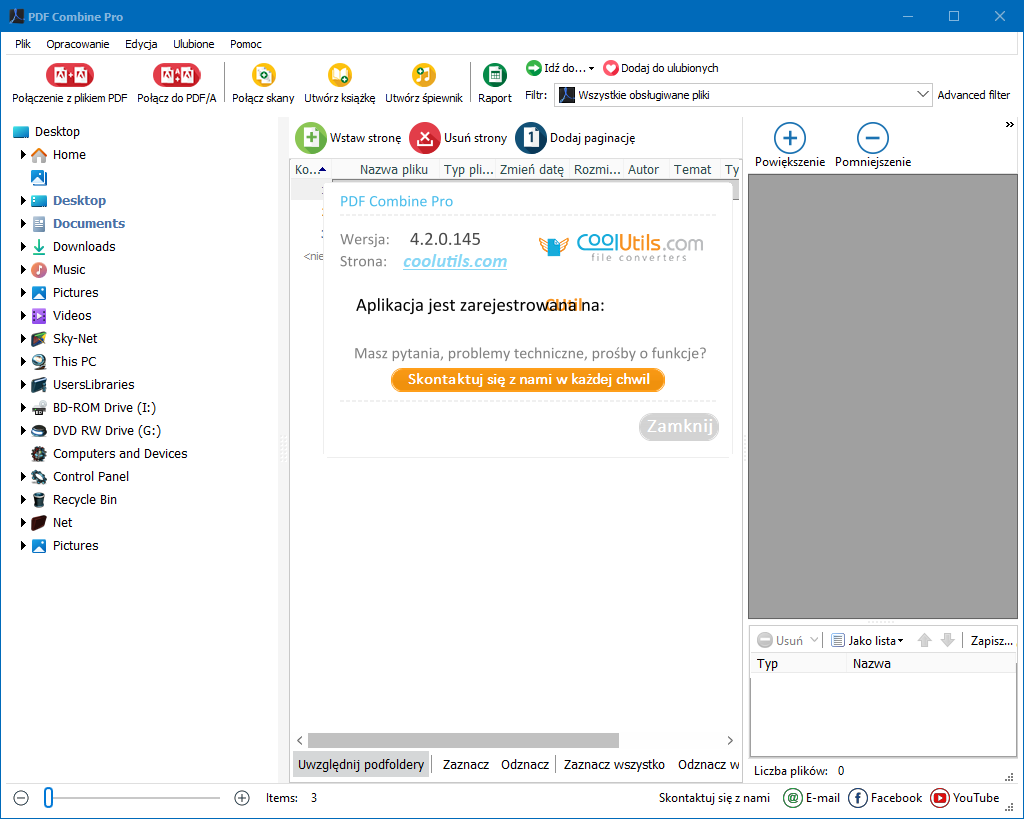Toggle the Uwzględnij podfoldery option
Viewport: 1024px width, 819px height.
pos(360,764)
